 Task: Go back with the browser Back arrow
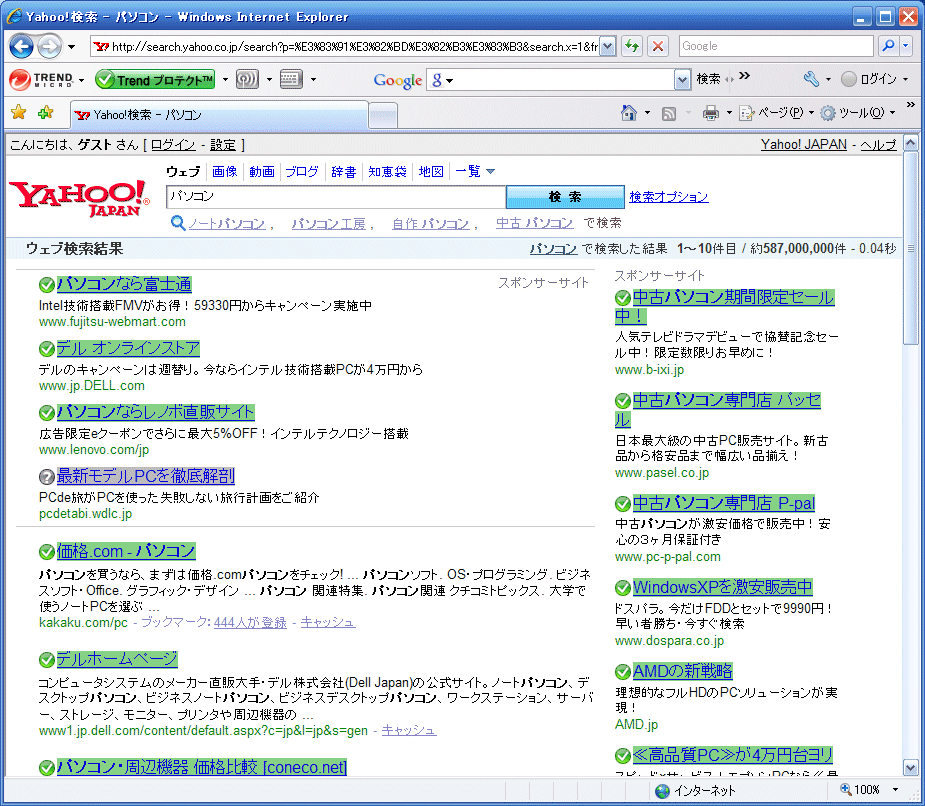tap(21, 46)
